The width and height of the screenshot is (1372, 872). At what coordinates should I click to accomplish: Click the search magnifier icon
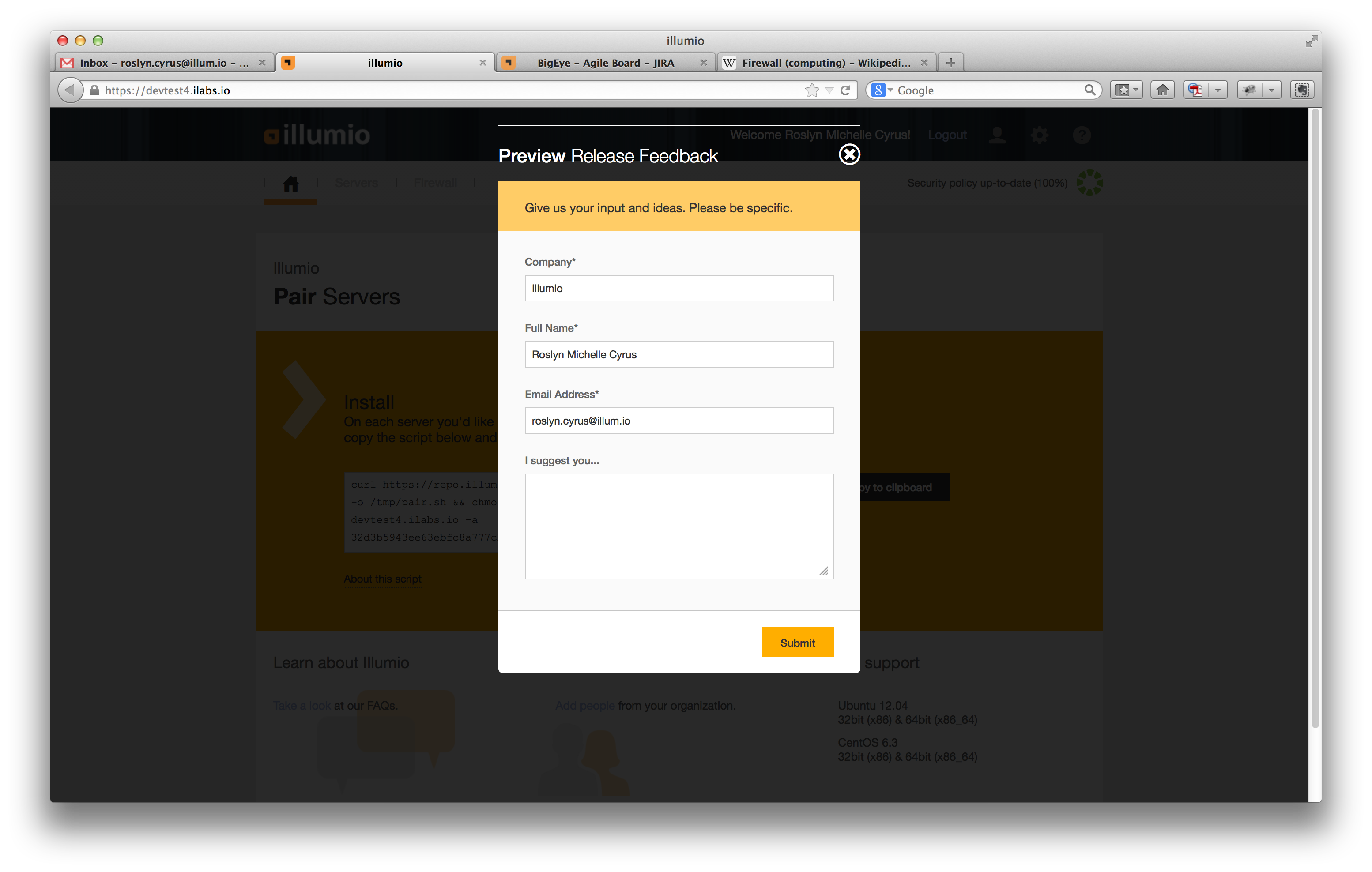coord(1089,90)
